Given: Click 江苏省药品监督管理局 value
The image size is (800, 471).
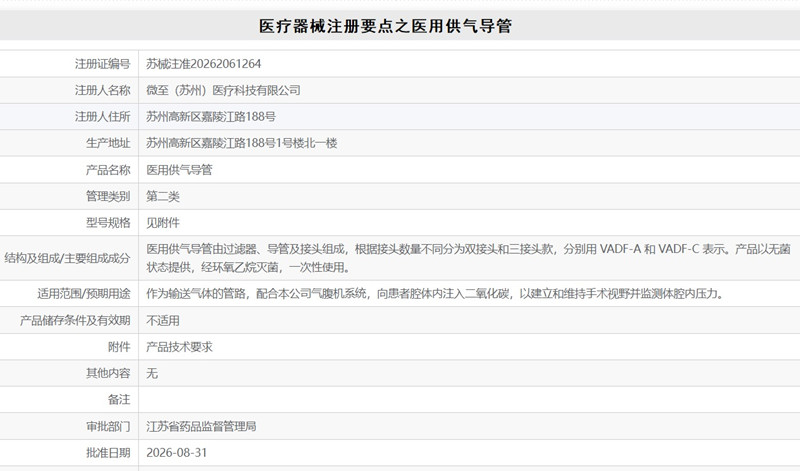Looking at the screenshot, I should [x=201, y=426].
